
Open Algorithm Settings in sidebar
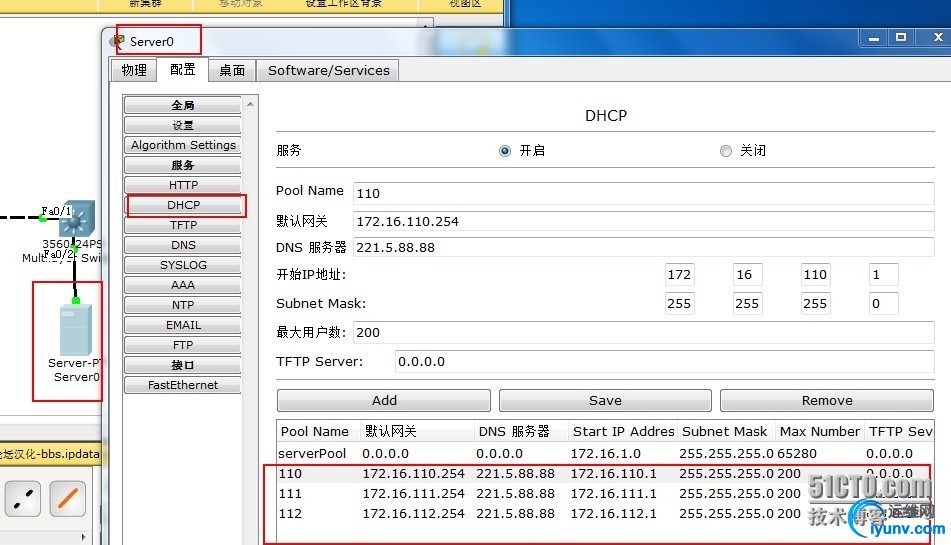(x=183, y=145)
